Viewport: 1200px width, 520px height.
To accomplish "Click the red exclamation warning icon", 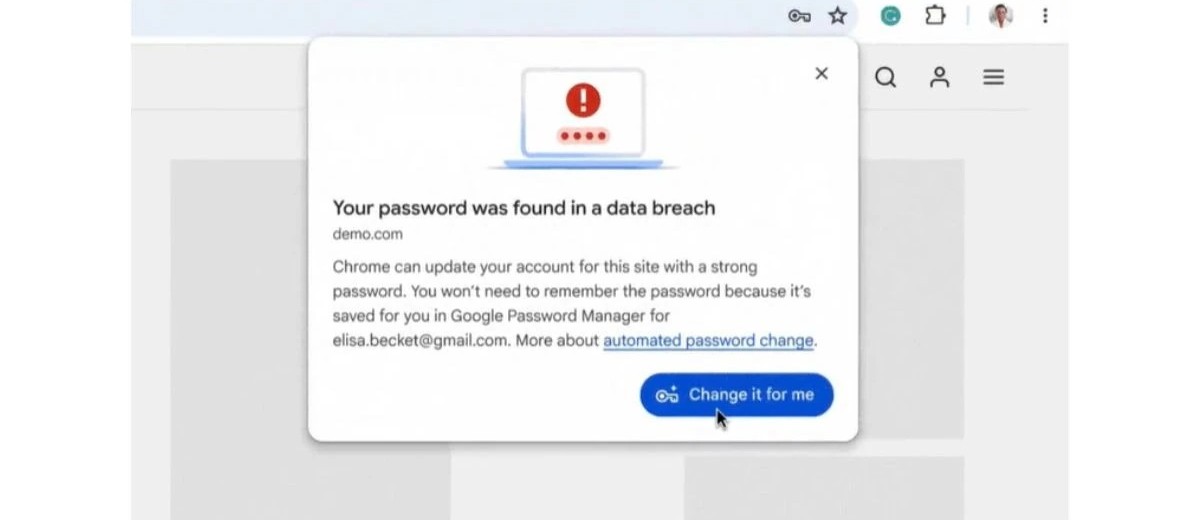I will (x=583, y=99).
